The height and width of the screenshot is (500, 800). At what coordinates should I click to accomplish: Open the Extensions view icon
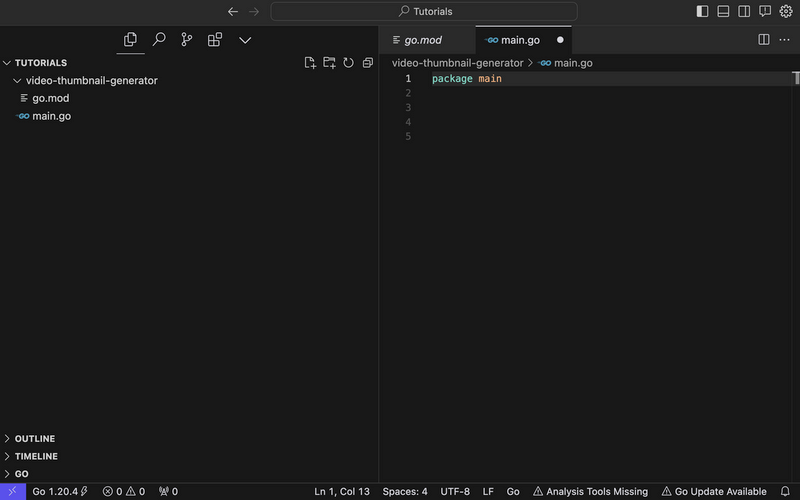(215, 40)
